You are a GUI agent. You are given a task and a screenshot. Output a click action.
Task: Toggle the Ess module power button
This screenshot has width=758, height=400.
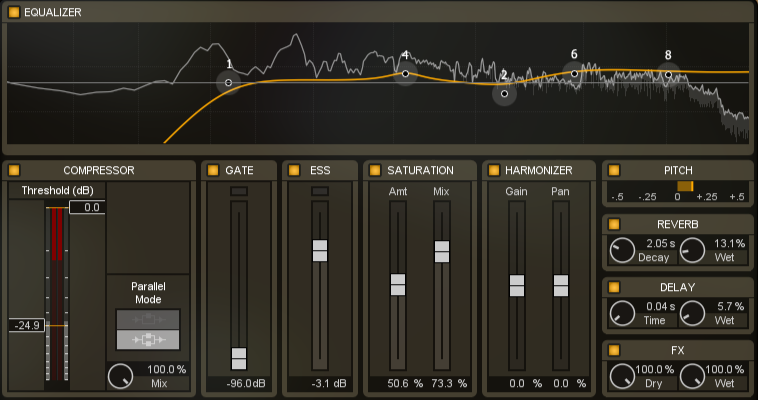(294, 170)
